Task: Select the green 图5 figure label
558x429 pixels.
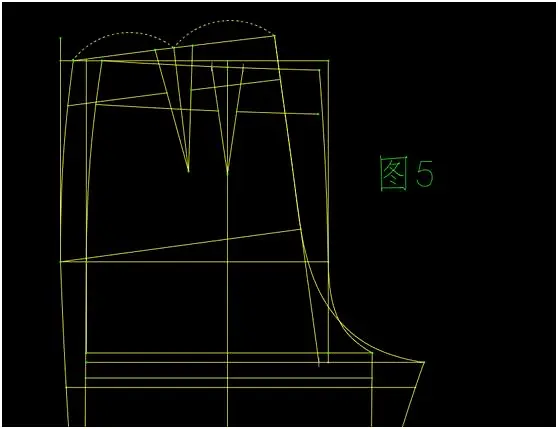Action: (x=407, y=173)
